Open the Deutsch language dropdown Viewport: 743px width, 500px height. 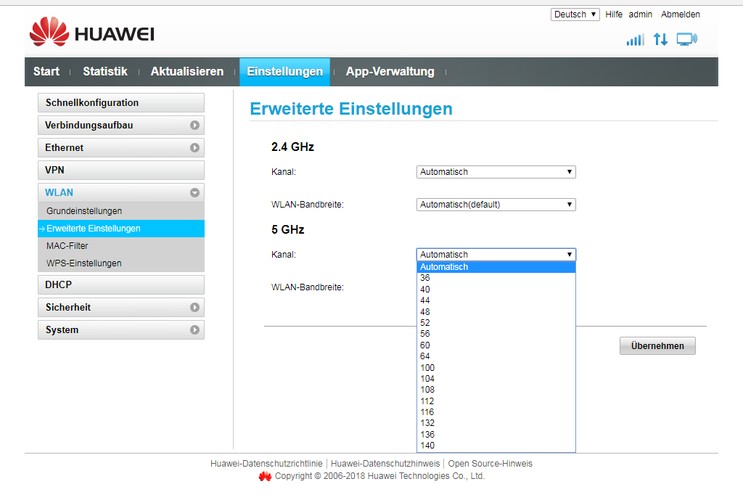pos(575,15)
